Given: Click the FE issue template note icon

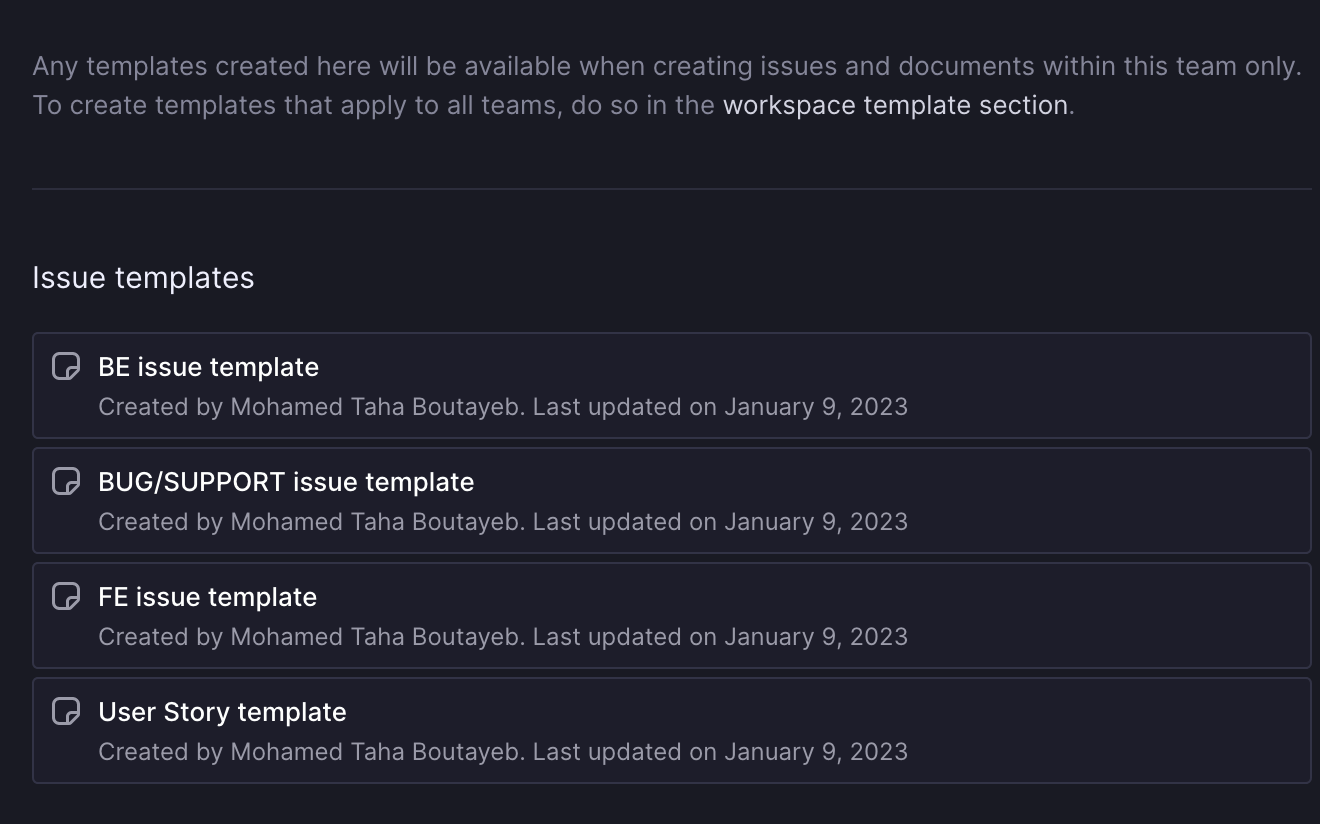Looking at the screenshot, I should click(x=66, y=597).
